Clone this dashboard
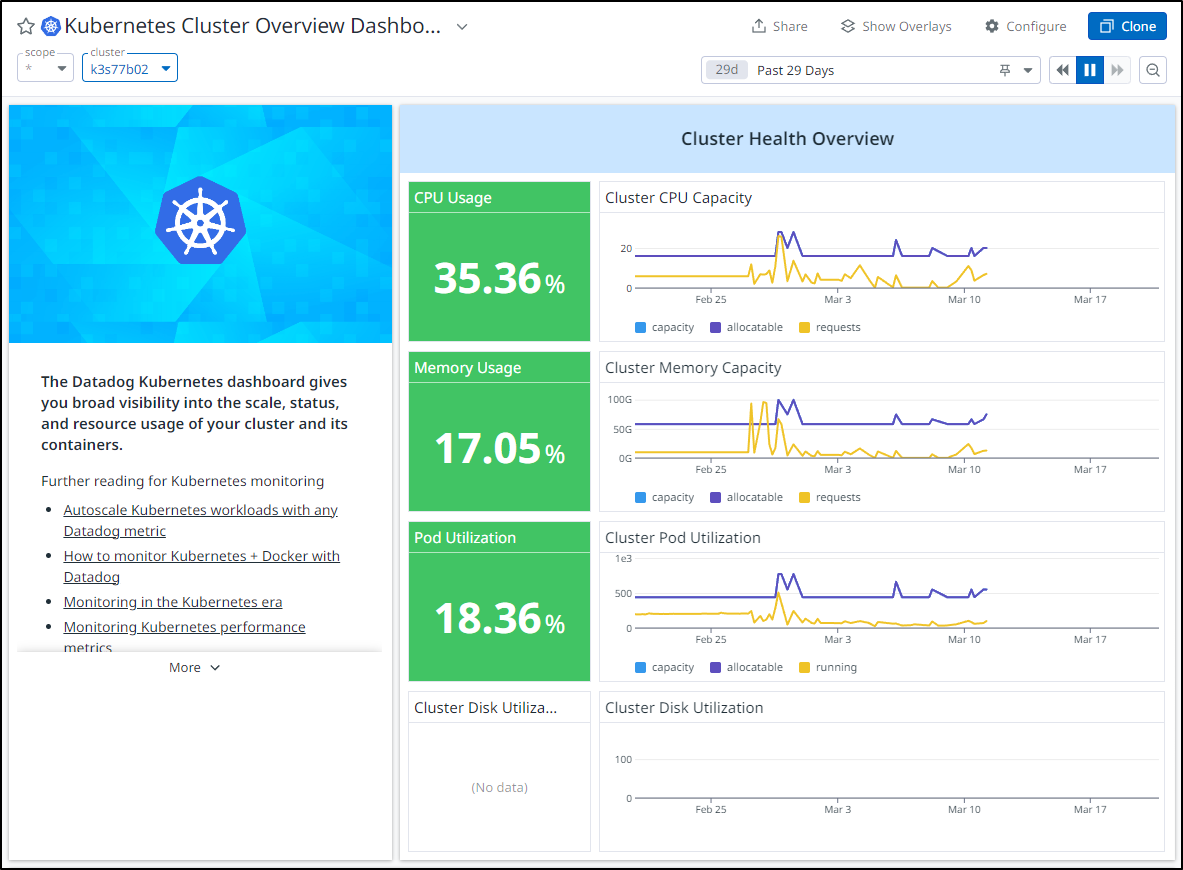 [1127, 26]
